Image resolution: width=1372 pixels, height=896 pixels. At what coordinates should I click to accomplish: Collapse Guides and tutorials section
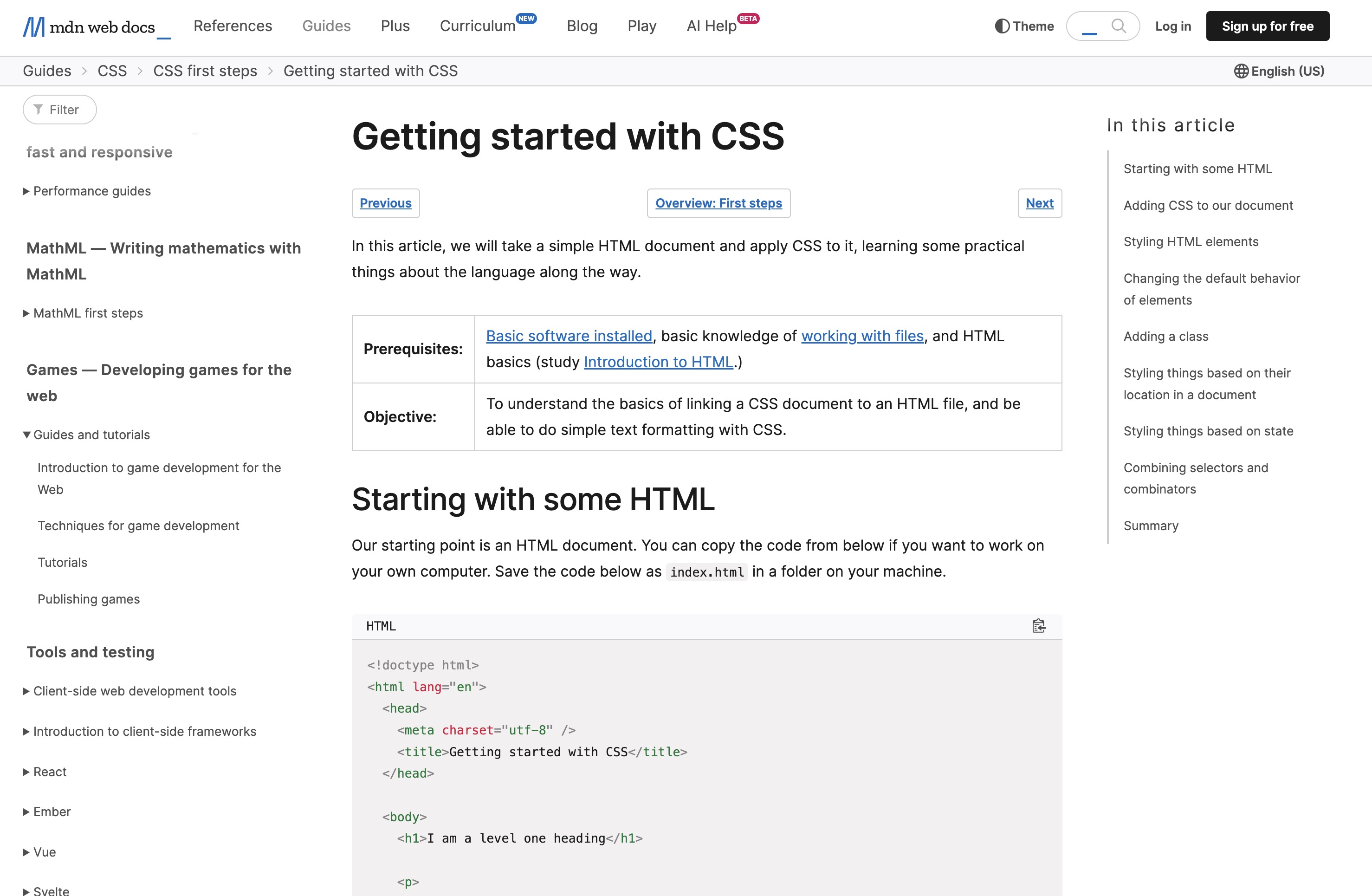(x=91, y=435)
